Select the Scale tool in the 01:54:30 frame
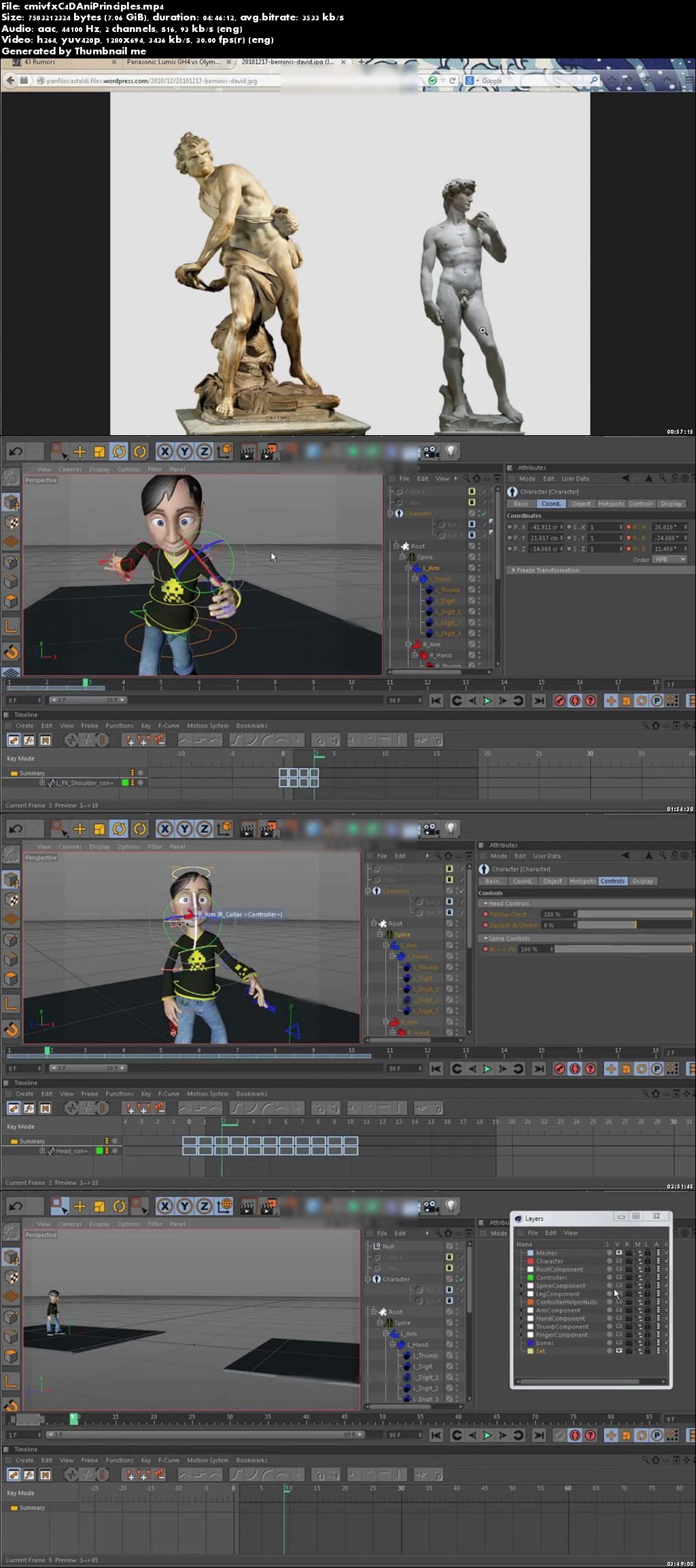Viewport: 696px width, 1568px height. 99,451
